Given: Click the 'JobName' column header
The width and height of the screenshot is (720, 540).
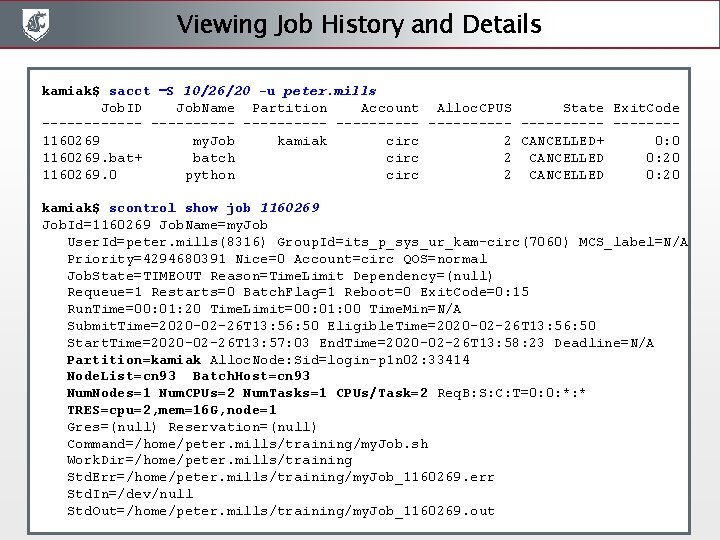Looking at the screenshot, I should pyautogui.click(x=205, y=108).
